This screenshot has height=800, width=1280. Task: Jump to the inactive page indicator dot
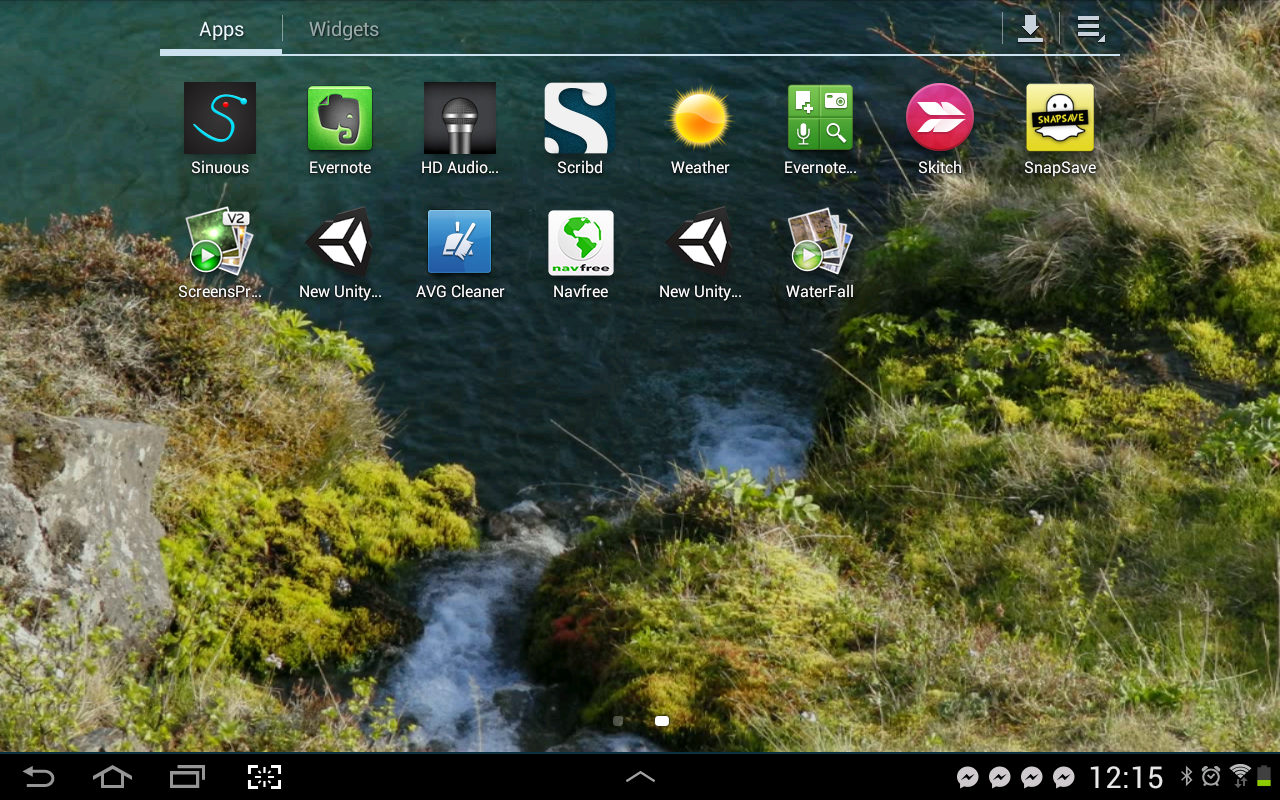click(618, 721)
